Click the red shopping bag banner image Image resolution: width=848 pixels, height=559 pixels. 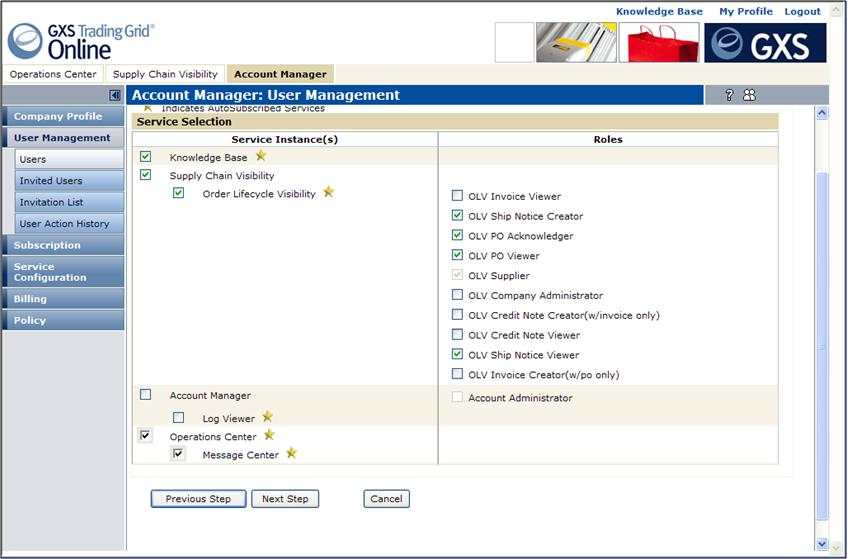tap(659, 43)
